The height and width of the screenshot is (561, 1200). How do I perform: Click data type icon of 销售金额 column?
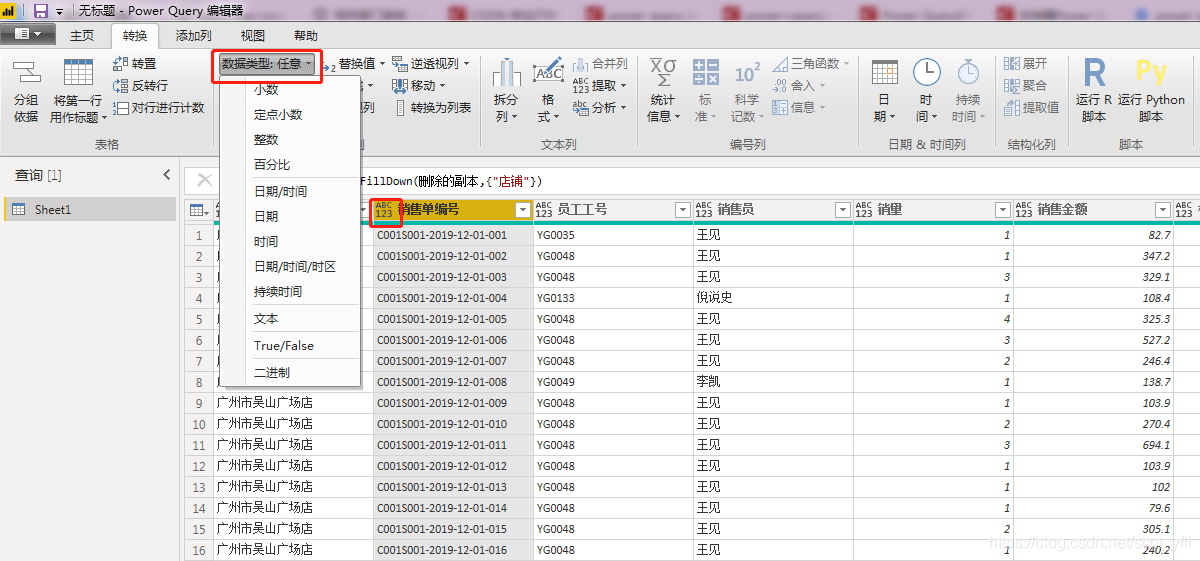pos(1024,209)
